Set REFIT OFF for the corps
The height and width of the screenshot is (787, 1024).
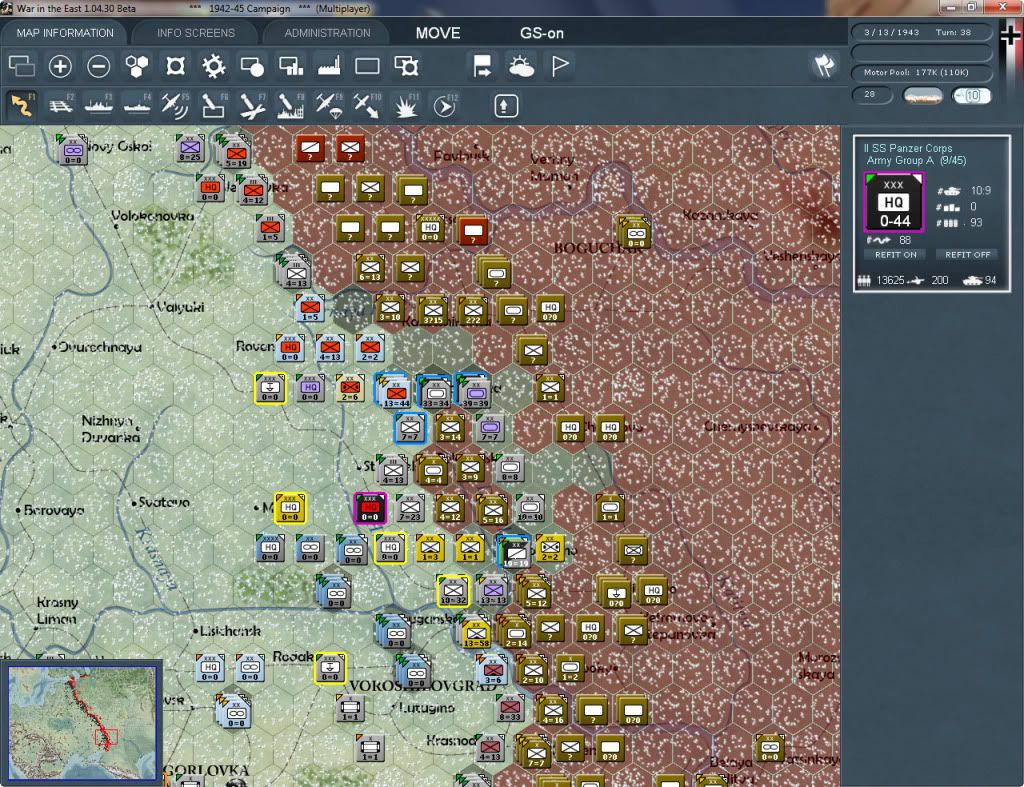click(x=967, y=255)
